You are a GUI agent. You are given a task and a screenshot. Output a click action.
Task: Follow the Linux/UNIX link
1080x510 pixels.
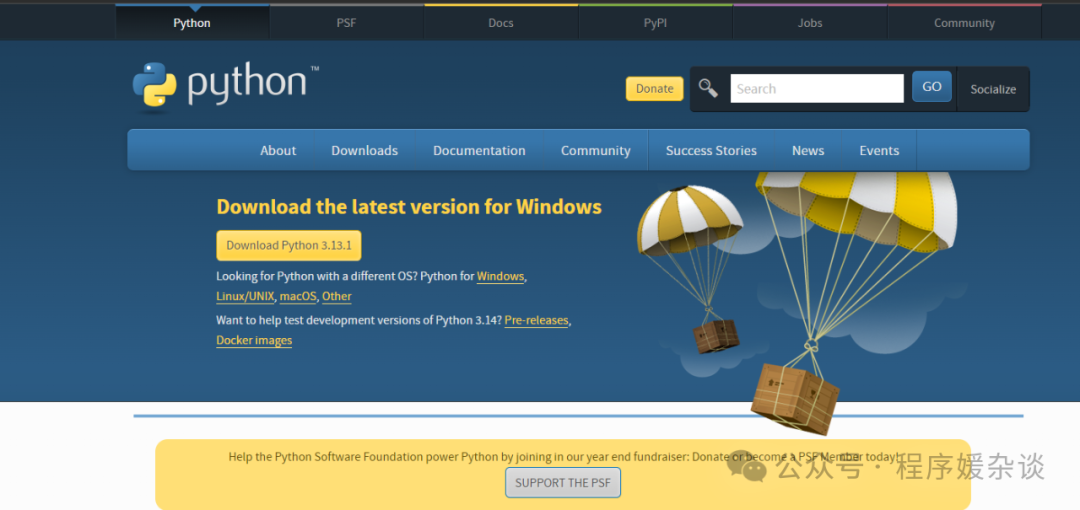pos(245,297)
